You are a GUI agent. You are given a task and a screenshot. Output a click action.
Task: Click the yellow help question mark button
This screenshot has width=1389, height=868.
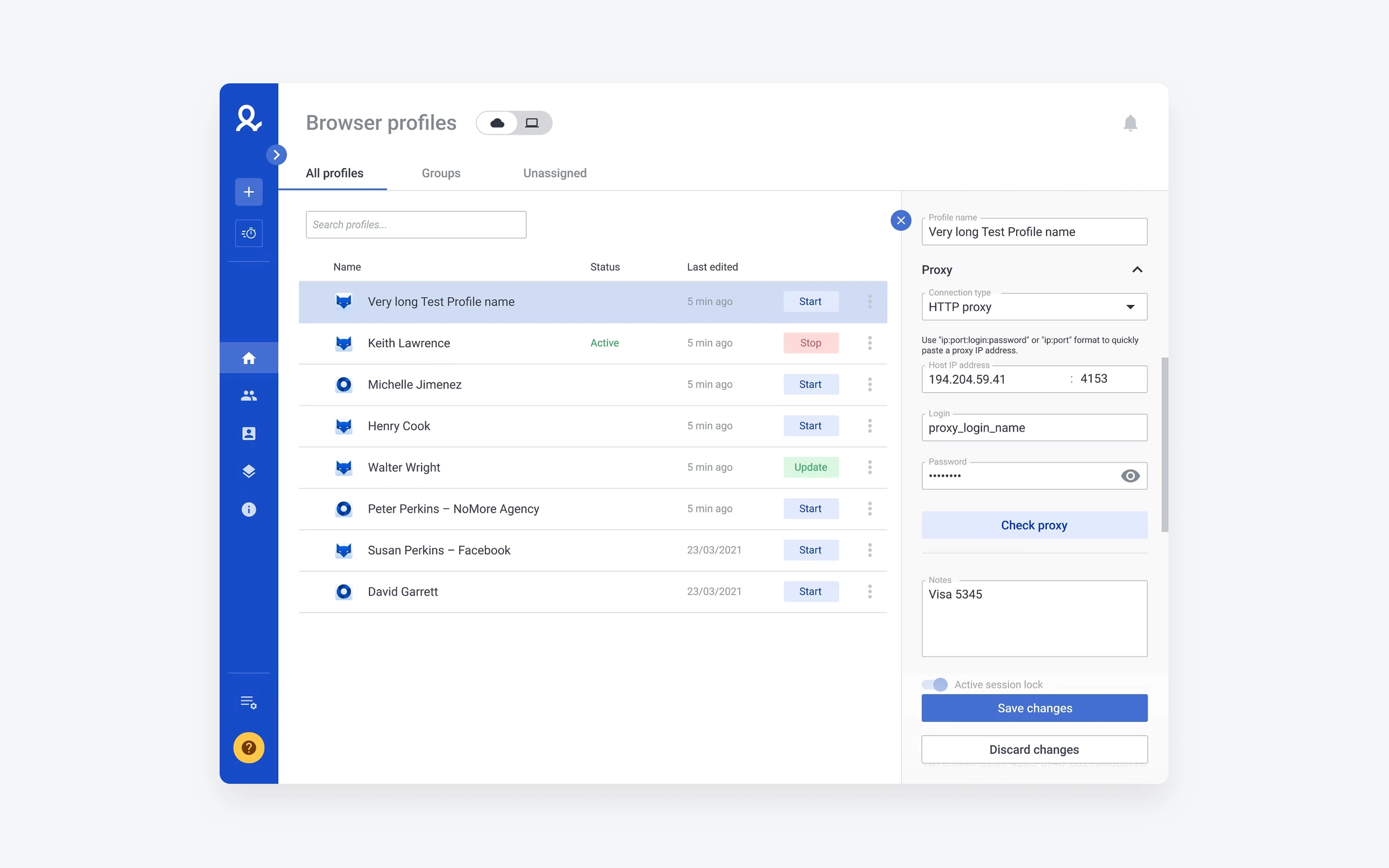pyautogui.click(x=249, y=747)
